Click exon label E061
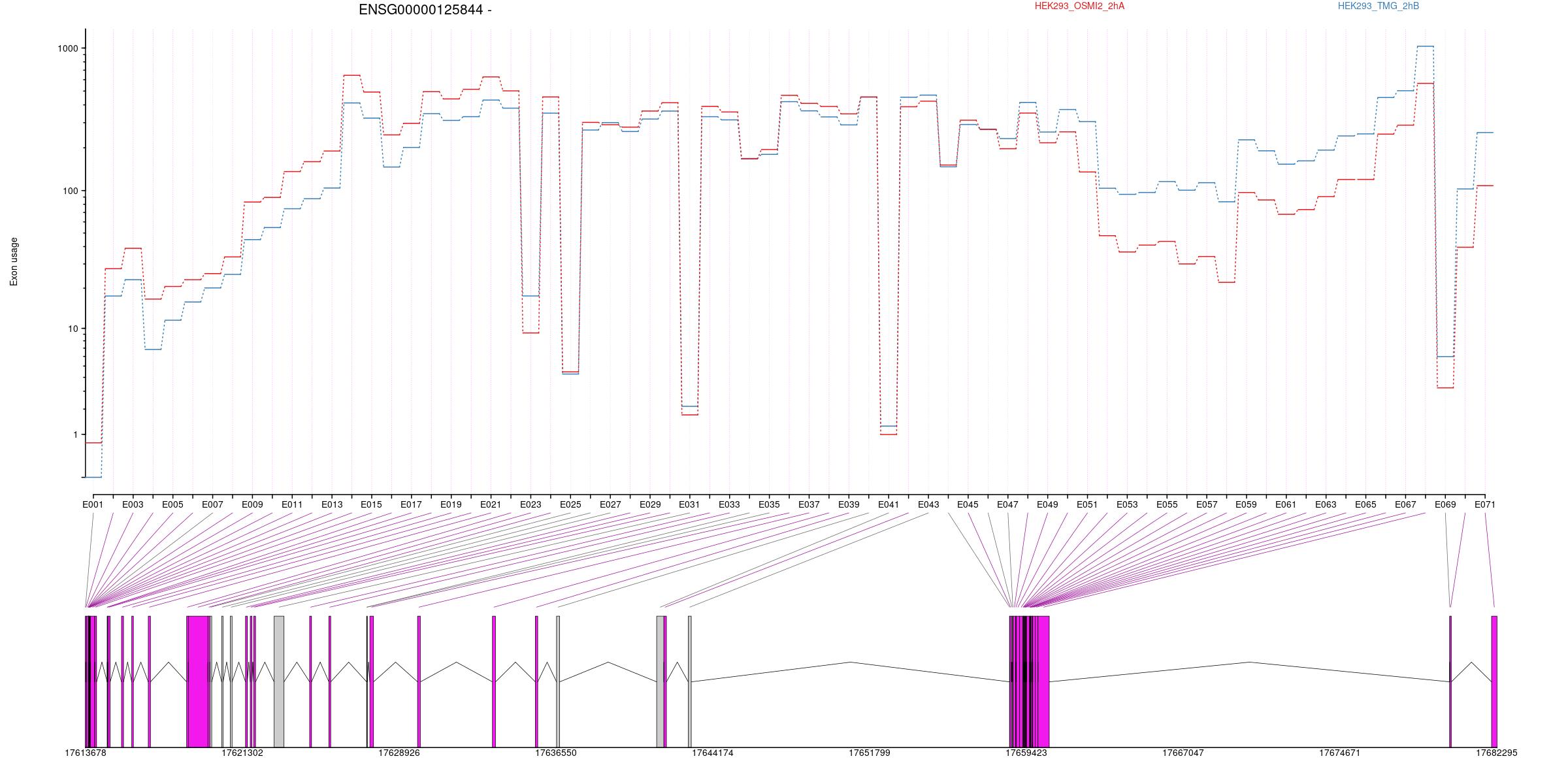 tap(1286, 504)
